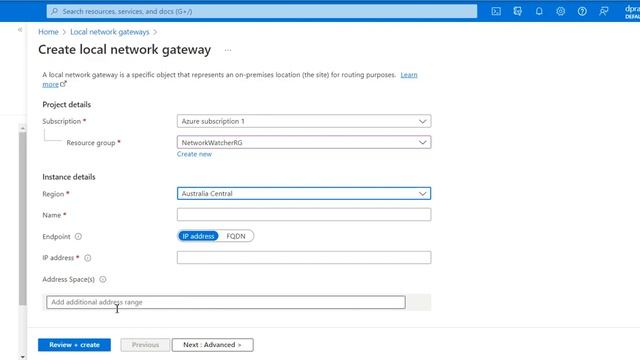The image size is (640, 360).
Task: Click the Create new resource group link
Action: click(x=194, y=154)
